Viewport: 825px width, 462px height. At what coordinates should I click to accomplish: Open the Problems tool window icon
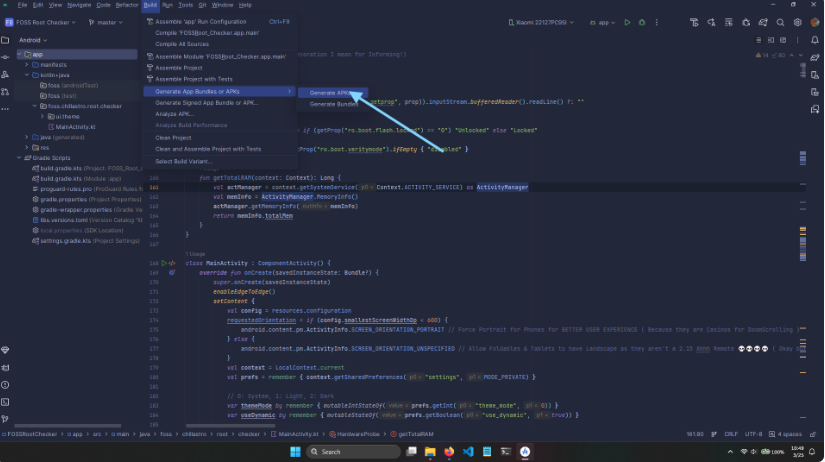pyautogui.click(x=5, y=385)
